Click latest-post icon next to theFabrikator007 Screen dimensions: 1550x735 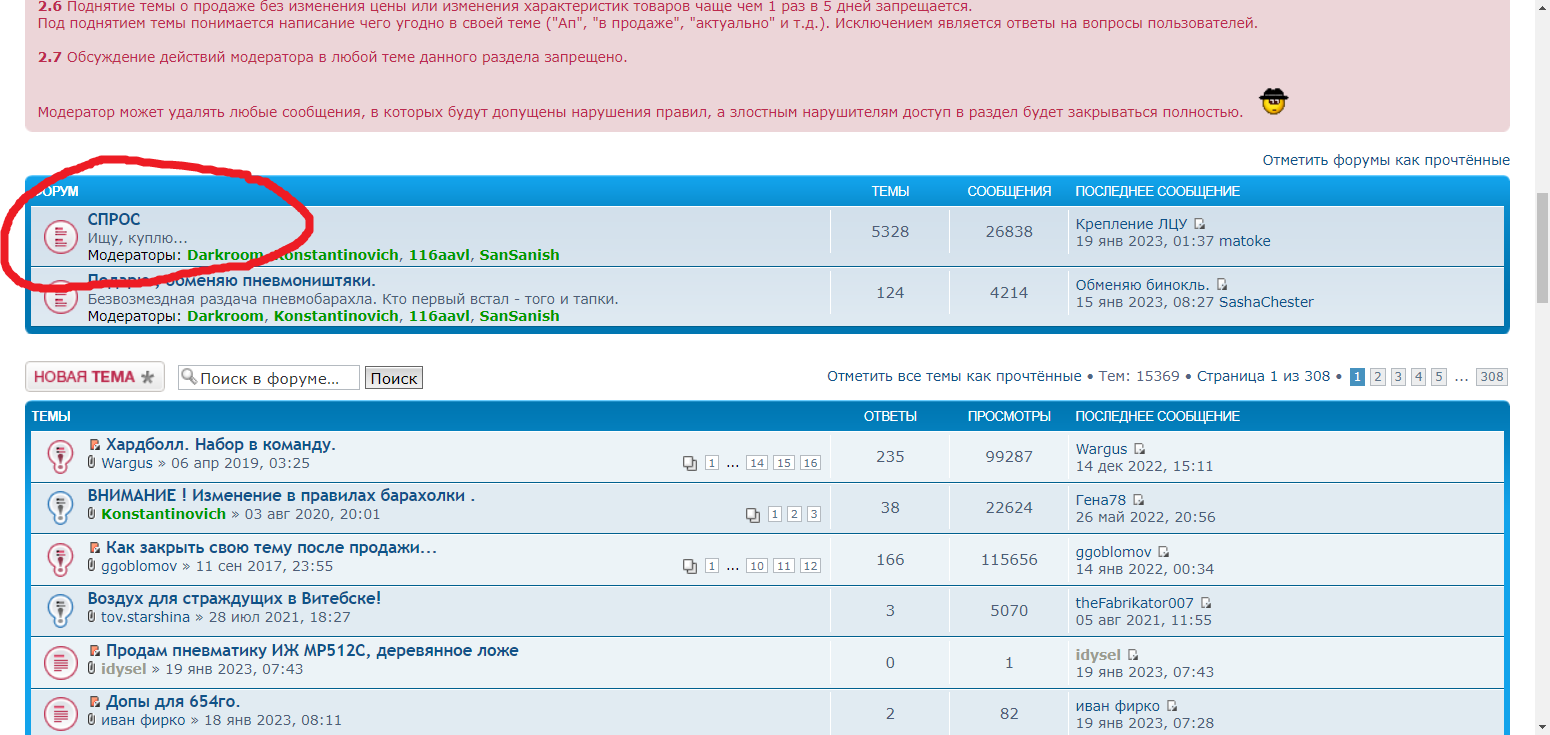coord(1206,603)
